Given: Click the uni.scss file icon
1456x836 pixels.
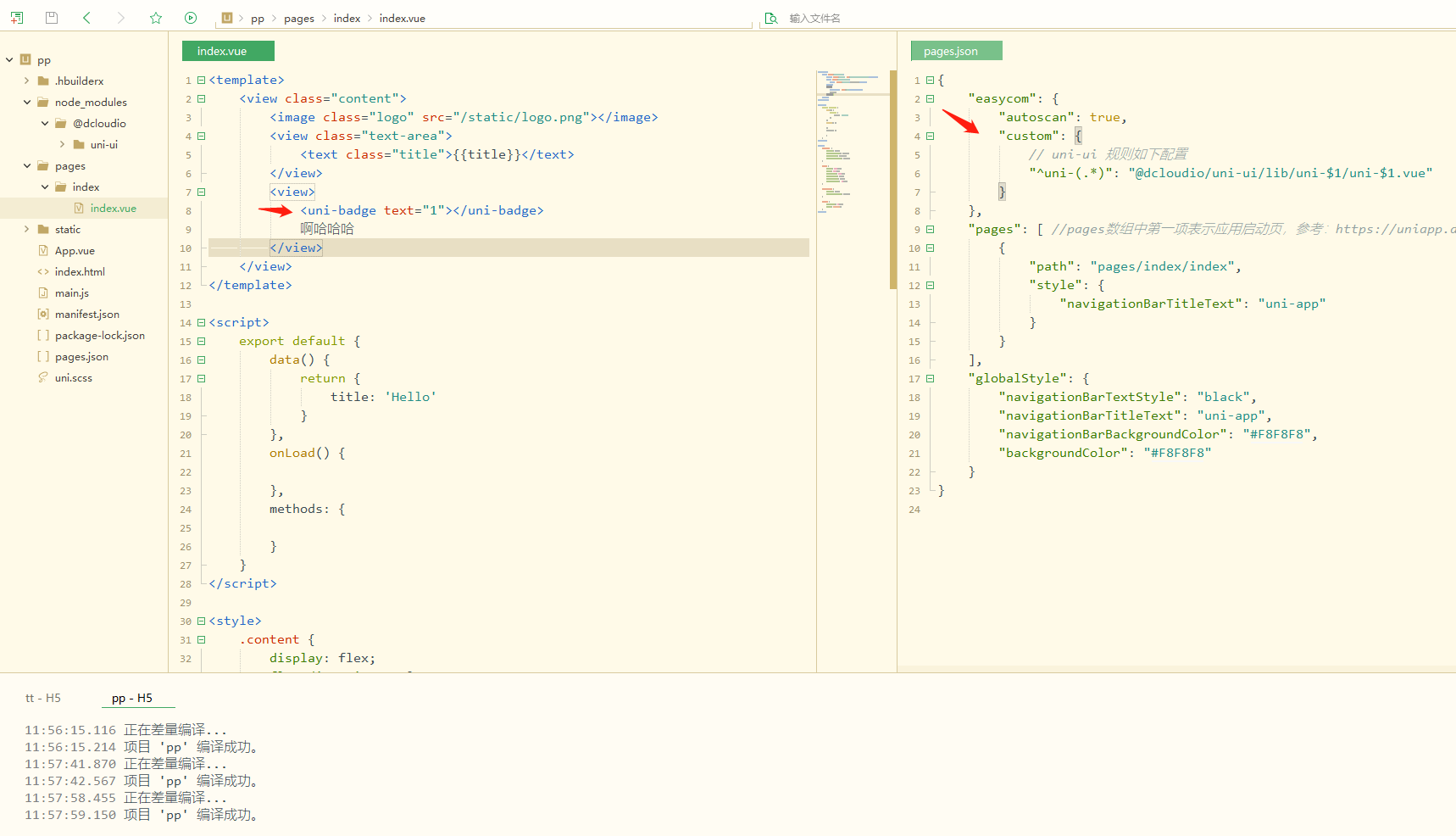Looking at the screenshot, I should 43,377.
